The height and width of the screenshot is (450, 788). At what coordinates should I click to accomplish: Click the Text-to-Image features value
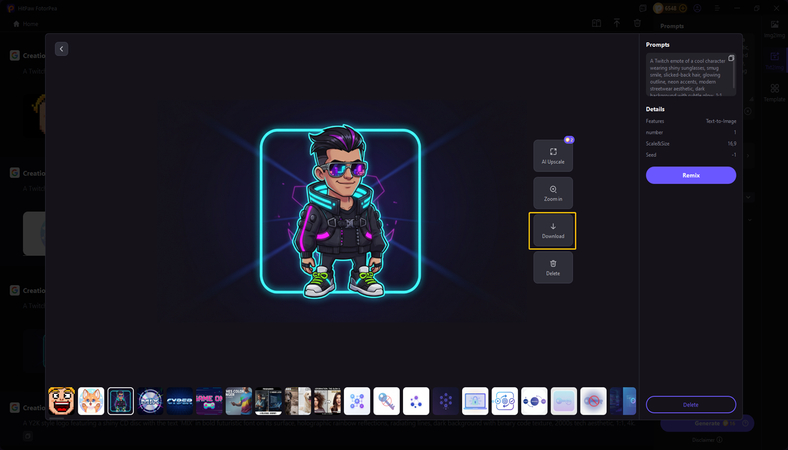[x=721, y=121]
